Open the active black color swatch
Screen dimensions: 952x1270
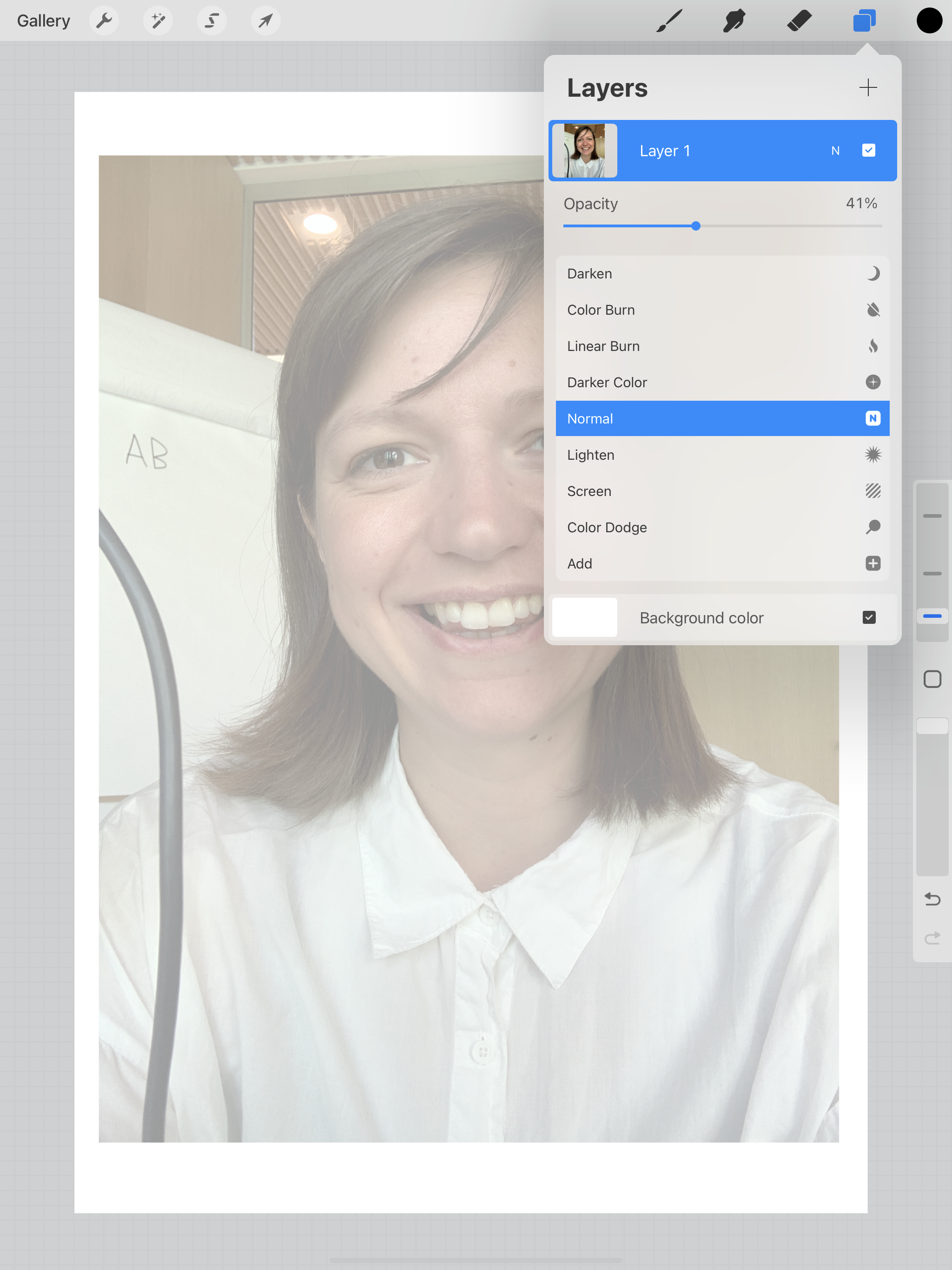929,21
